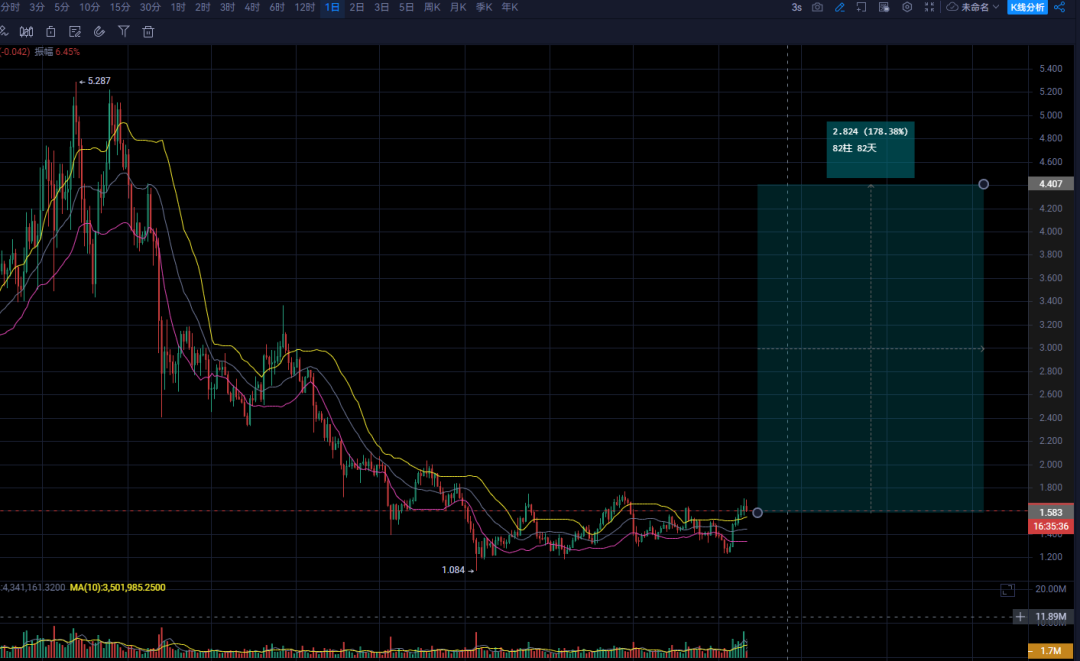
Task: Switch to the 12时 timeframe
Action: pos(304,8)
